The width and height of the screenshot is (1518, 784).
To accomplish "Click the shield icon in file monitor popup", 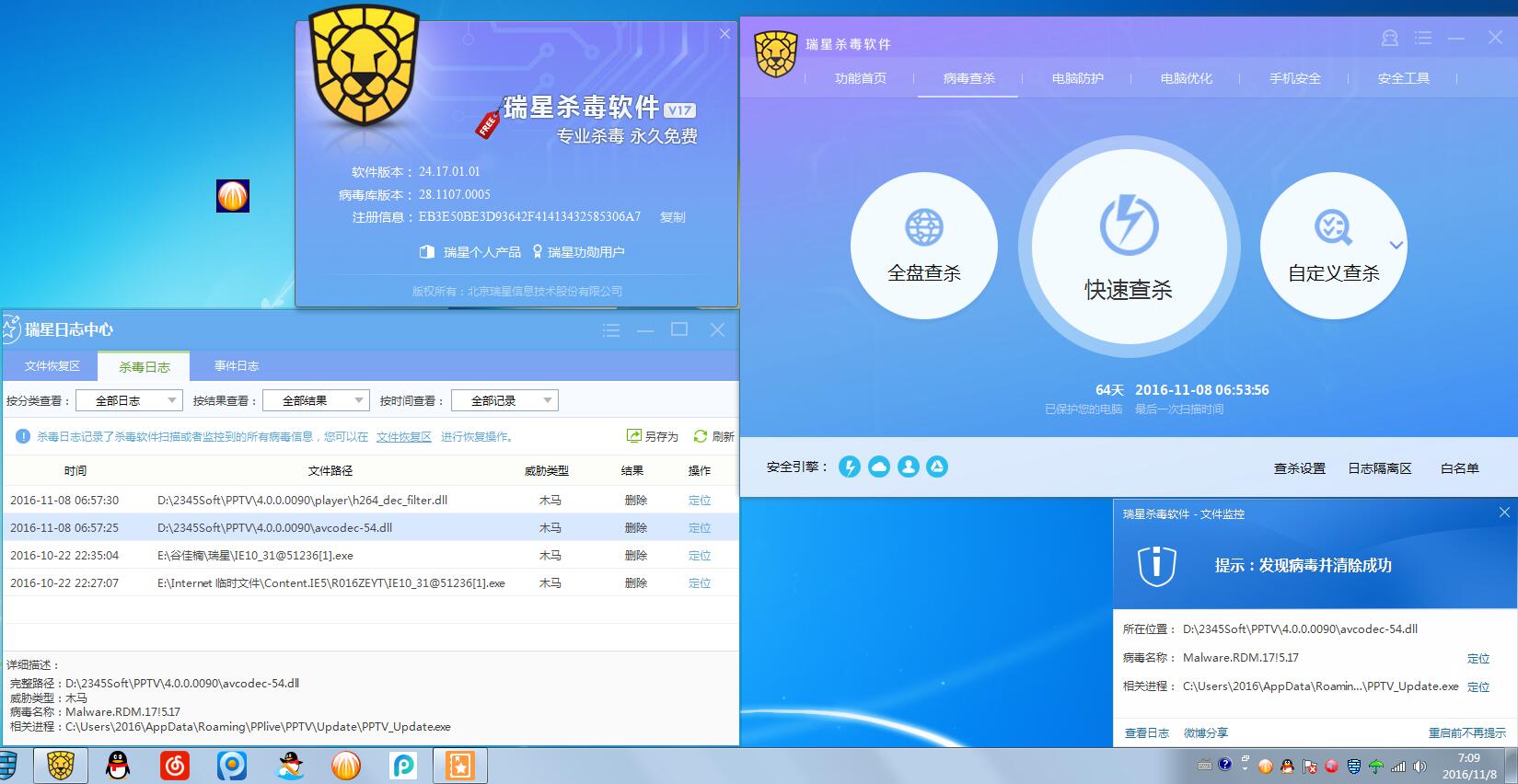I will coord(1157,566).
